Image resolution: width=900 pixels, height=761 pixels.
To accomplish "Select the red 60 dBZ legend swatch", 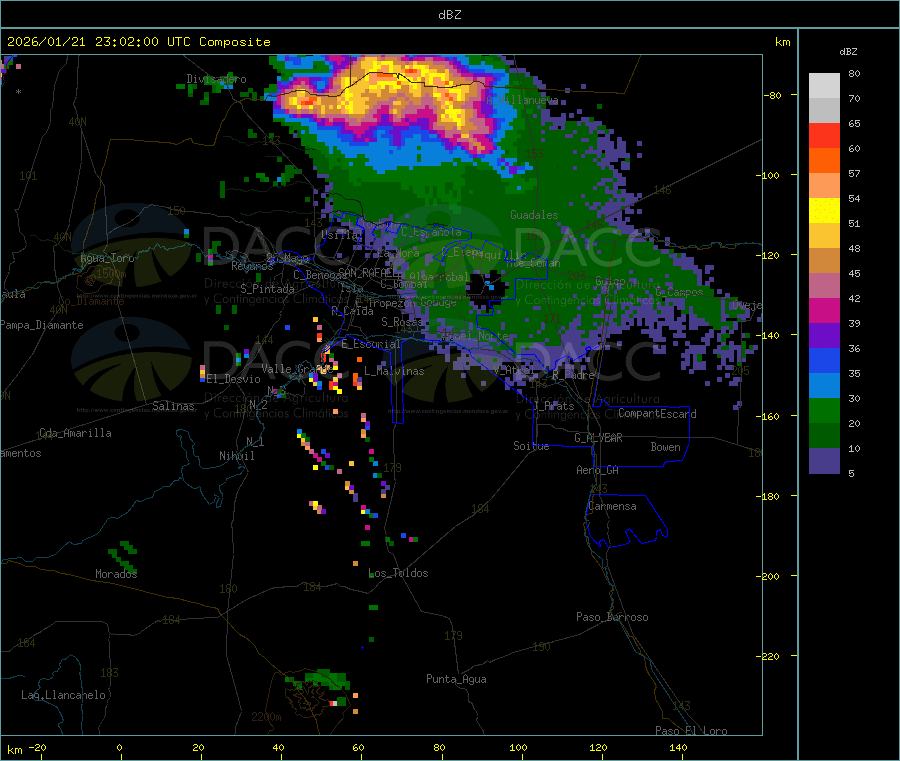I will click(x=824, y=135).
